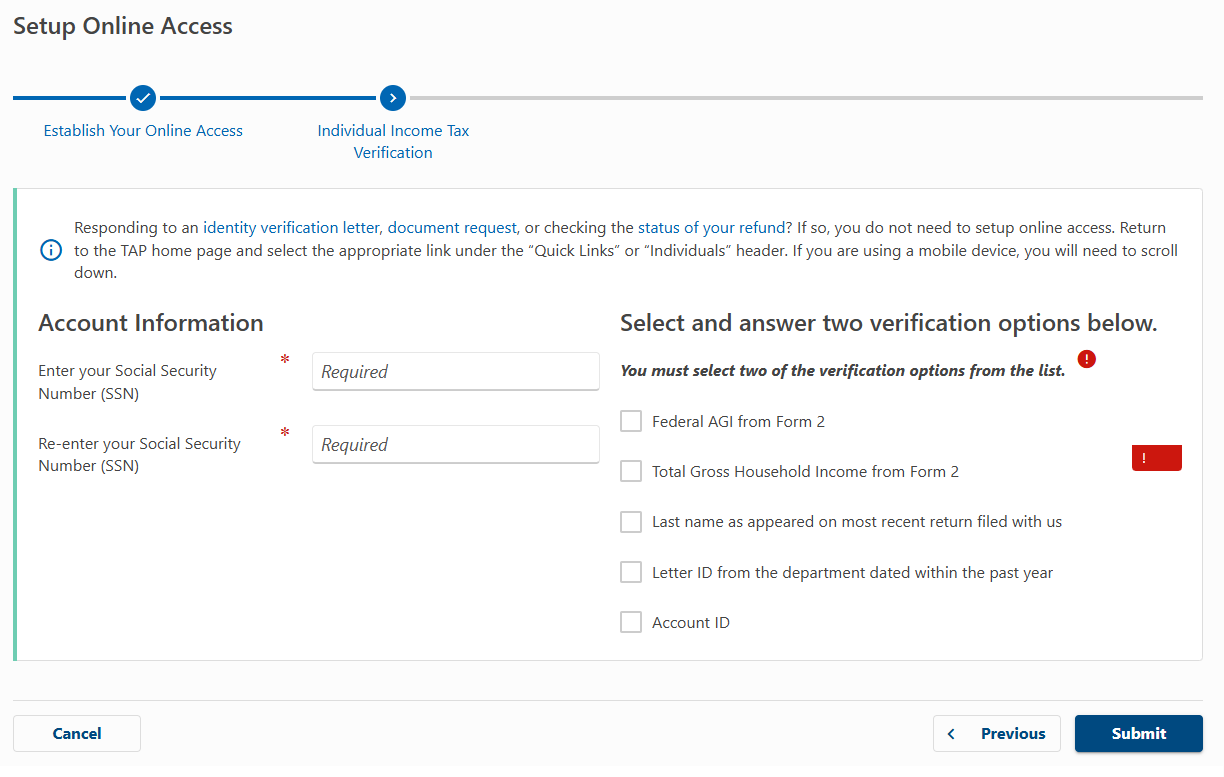
Task: Click the Enter your SSN input field
Action: point(455,371)
